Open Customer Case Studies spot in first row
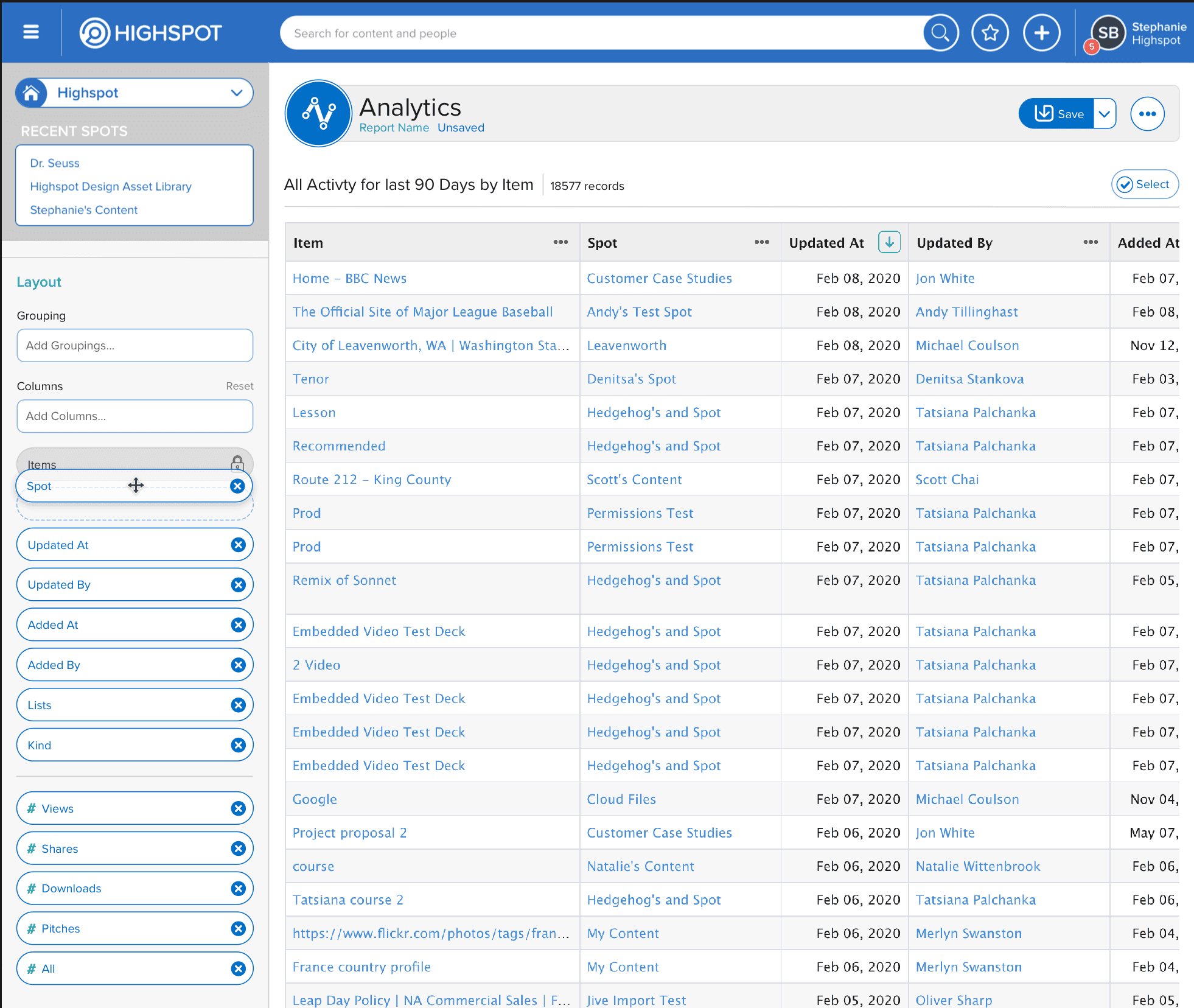The image size is (1194, 1008). (660, 278)
